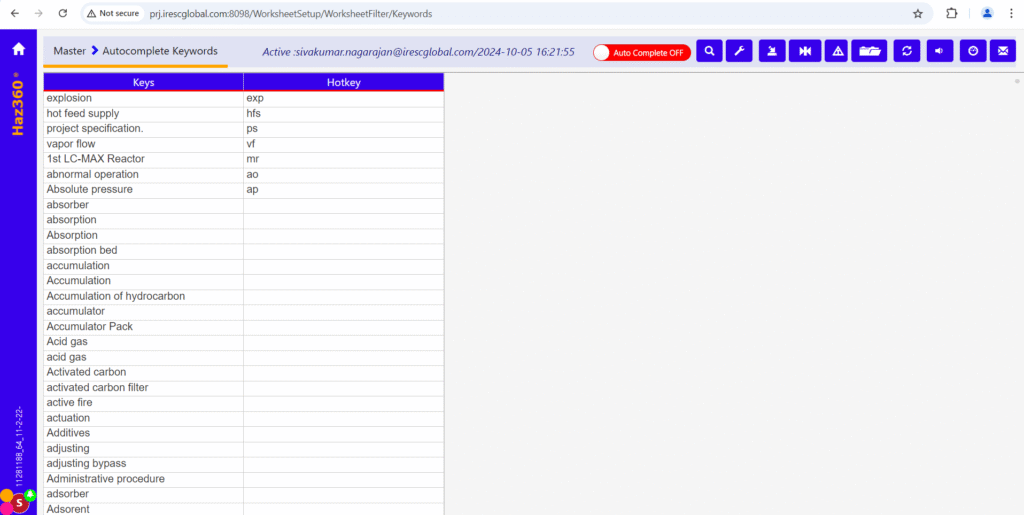The height and width of the screenshot is (515, 1024).
Task: Open the wrench settings tool
Action: tap(738, 51)
